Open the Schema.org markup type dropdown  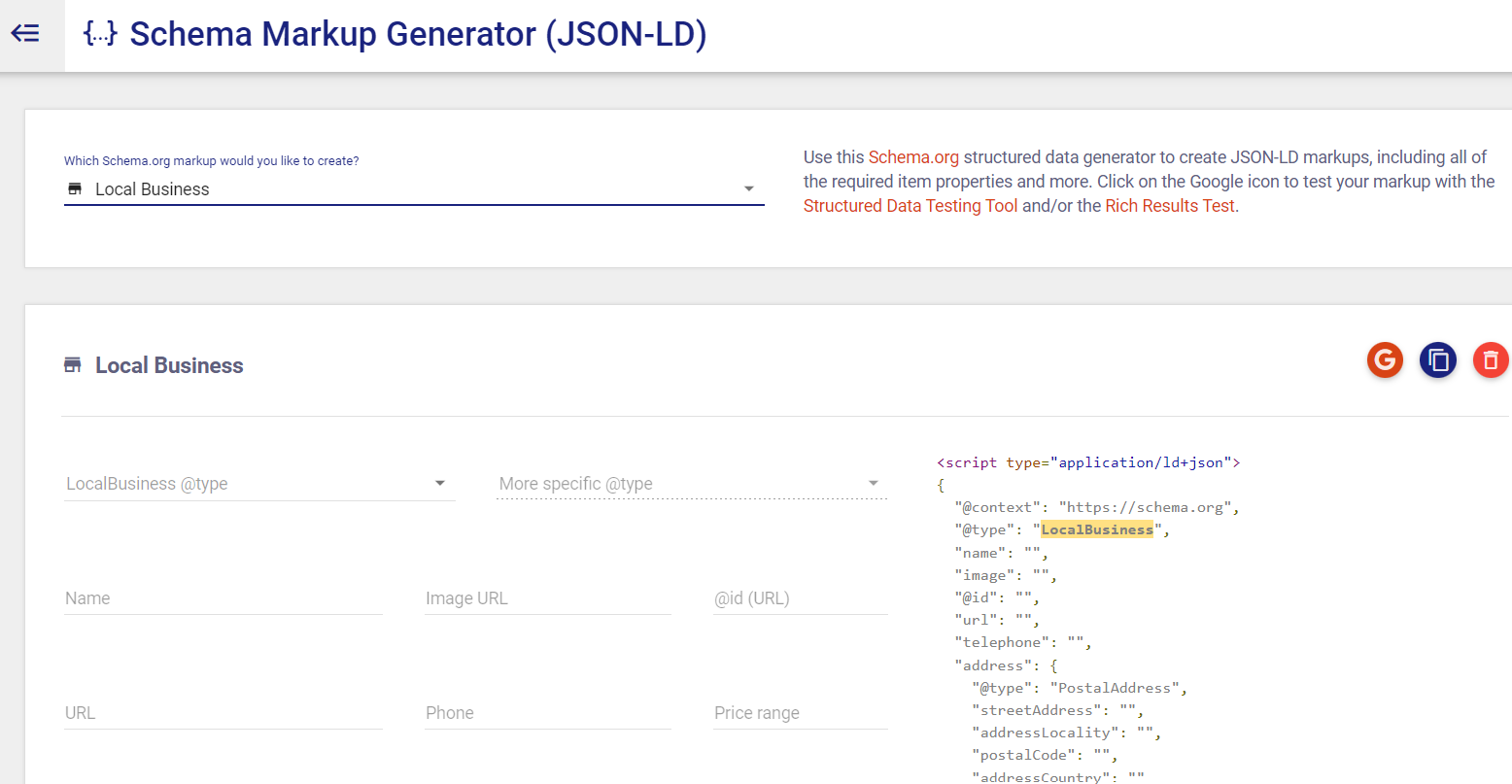click(x=414, y=189)
